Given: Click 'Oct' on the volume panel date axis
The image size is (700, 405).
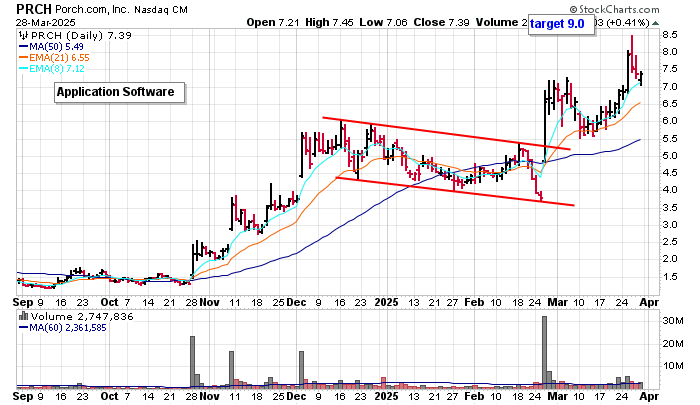Looking at the screenshot, I should point(109,396).
